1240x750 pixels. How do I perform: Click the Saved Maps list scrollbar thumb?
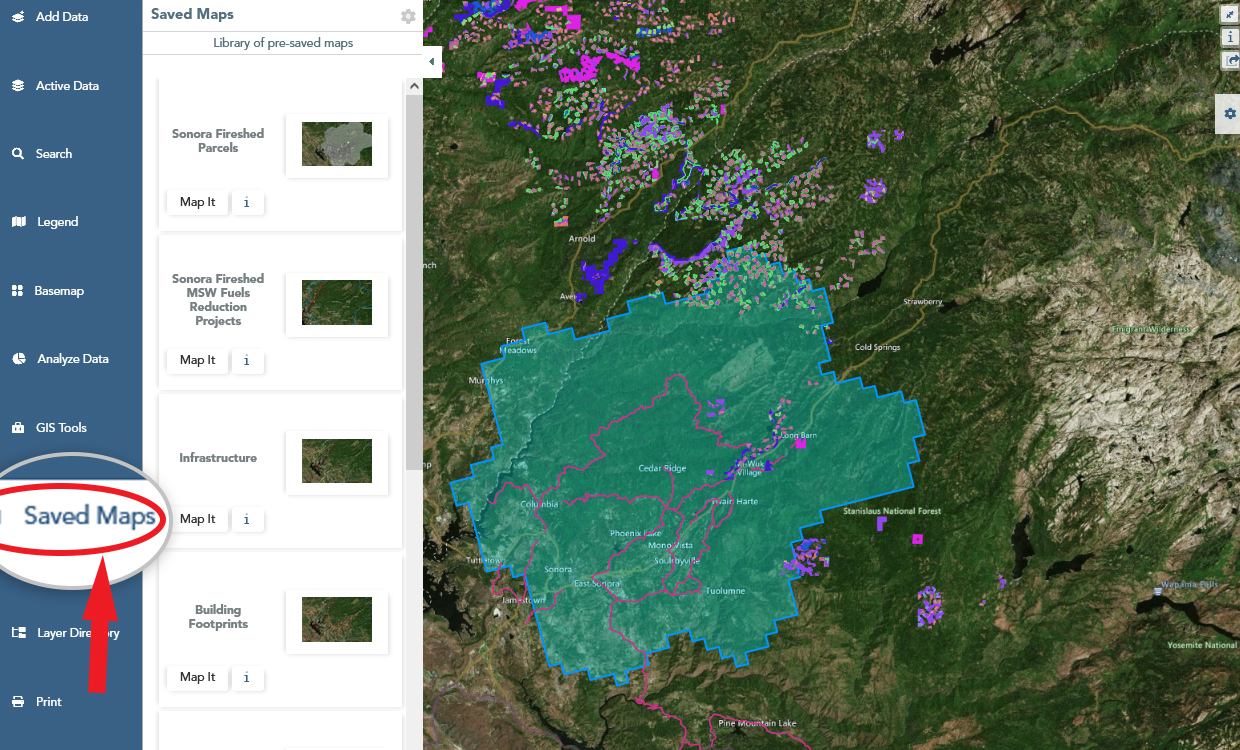click(414, 283)
